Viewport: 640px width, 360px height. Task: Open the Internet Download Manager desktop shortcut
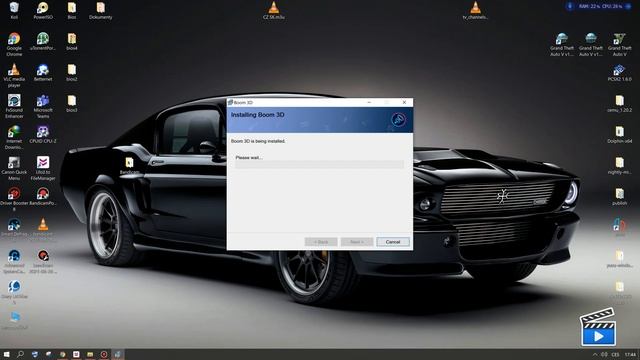point(14,137)
